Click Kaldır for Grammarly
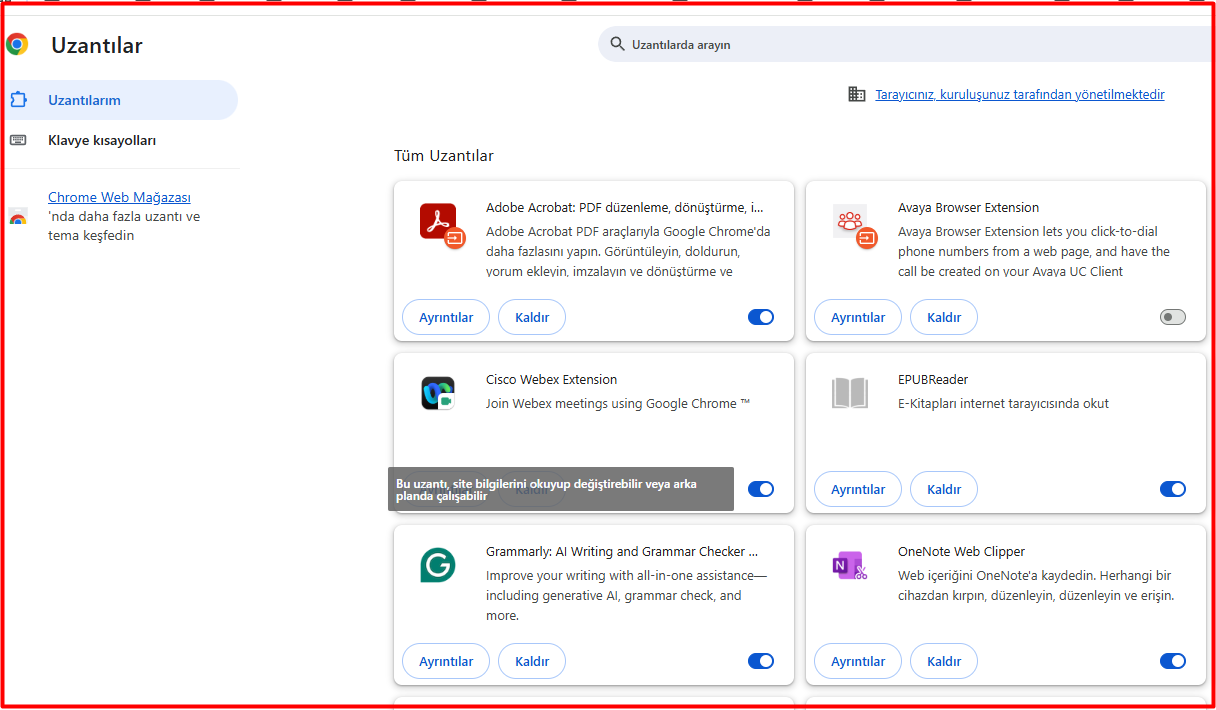The image size is (1216, 710). [x=532, y=661]
